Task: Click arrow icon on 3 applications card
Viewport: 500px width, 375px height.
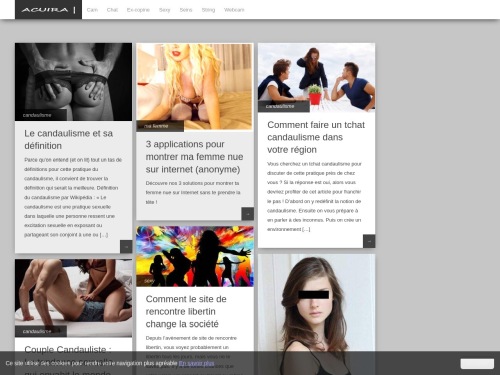Action: pyautogui.click(x=248, y=214)
